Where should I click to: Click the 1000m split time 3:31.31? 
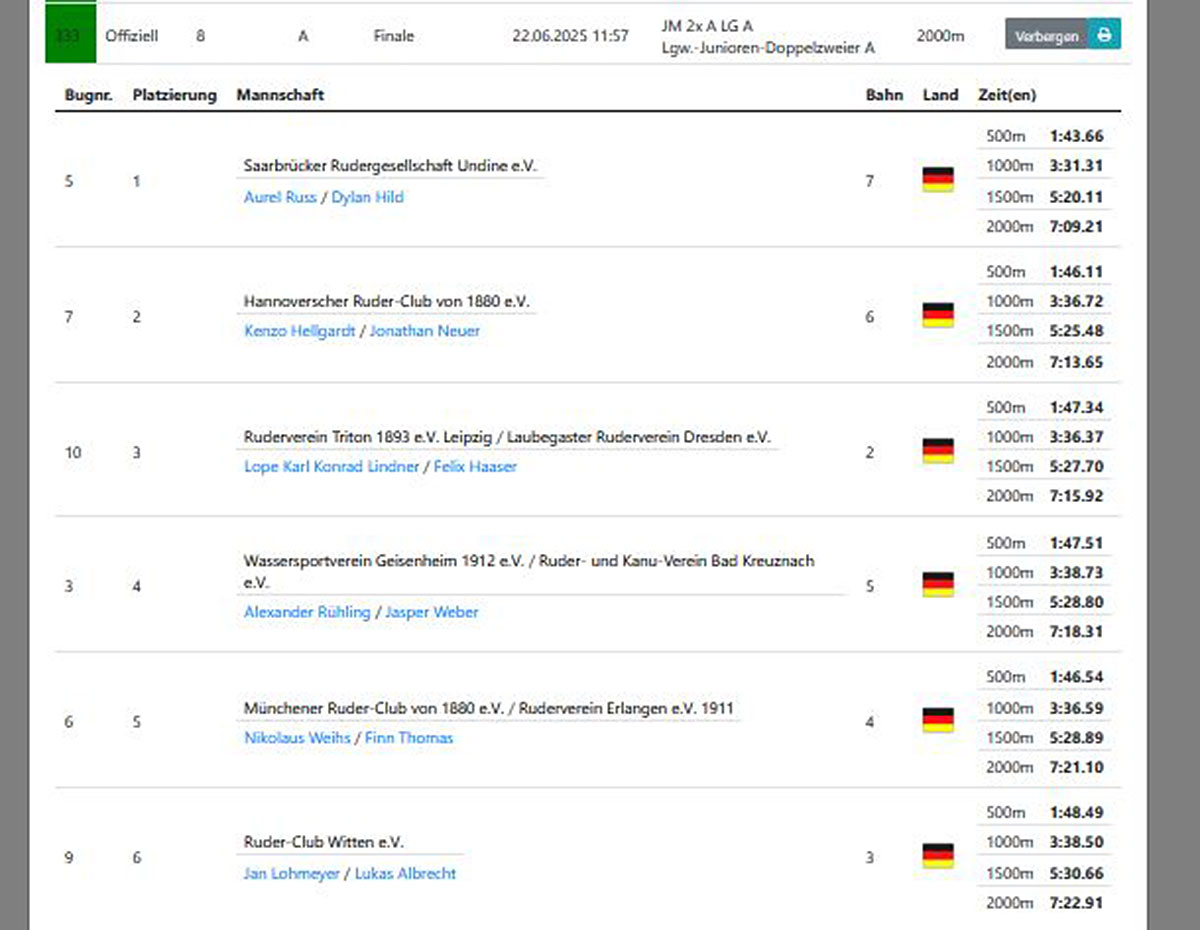[x=1077, y=166]
